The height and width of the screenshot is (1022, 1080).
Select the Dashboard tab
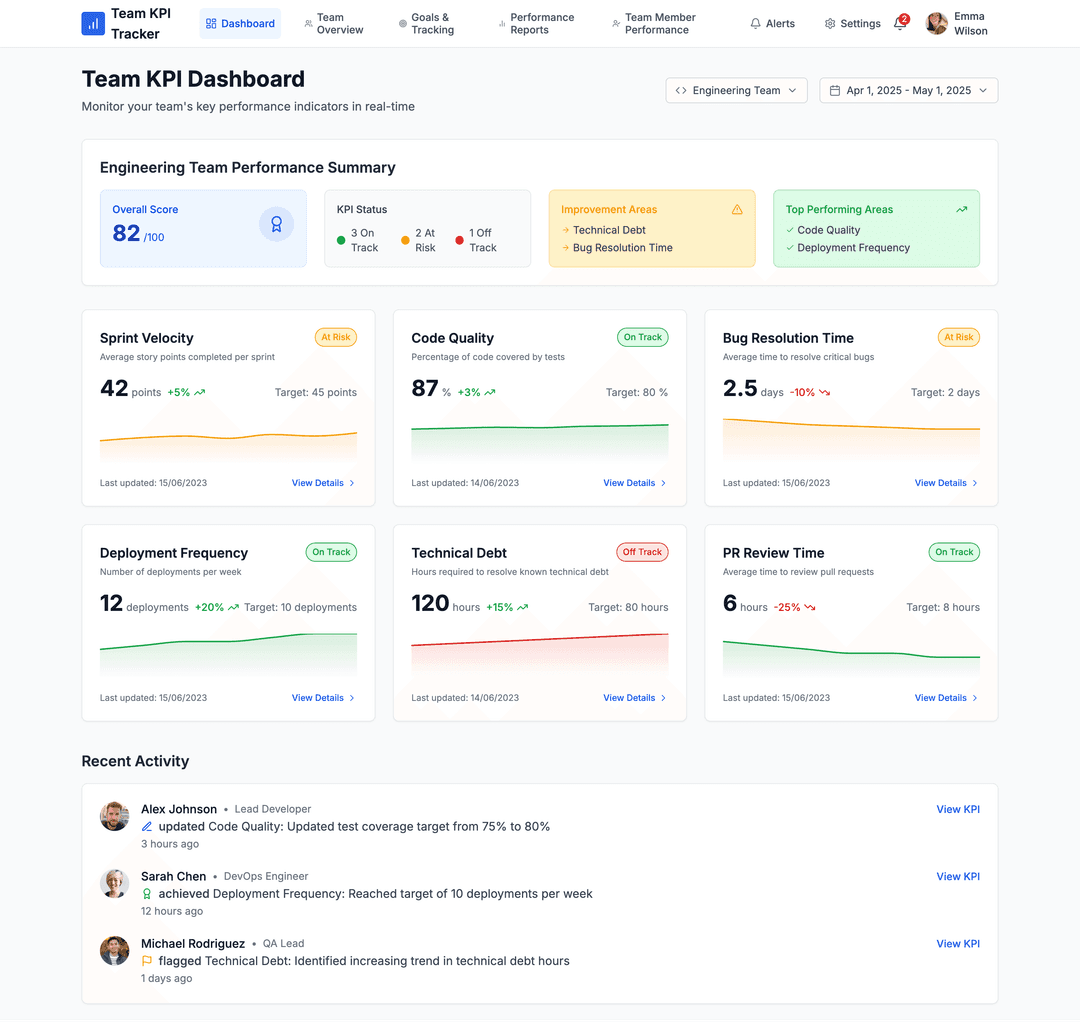point(240,22)
